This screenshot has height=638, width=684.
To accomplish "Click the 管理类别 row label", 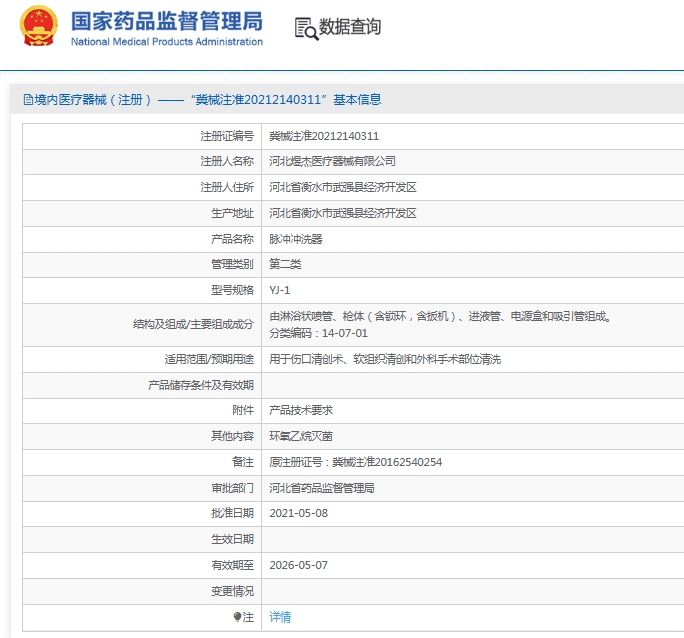I will click(233, 264).
